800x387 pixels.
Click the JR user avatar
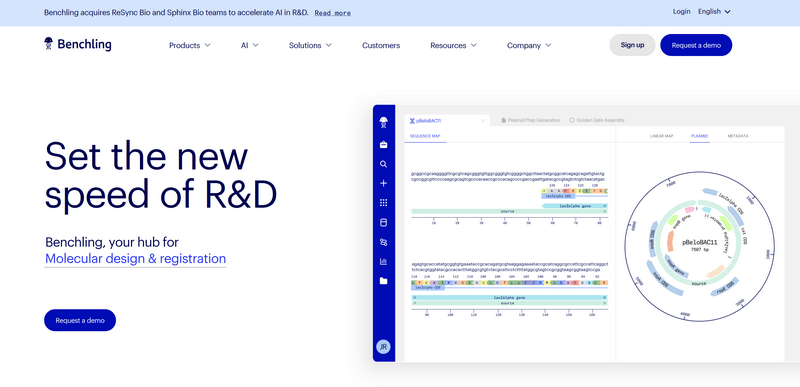tap(383, 347)
